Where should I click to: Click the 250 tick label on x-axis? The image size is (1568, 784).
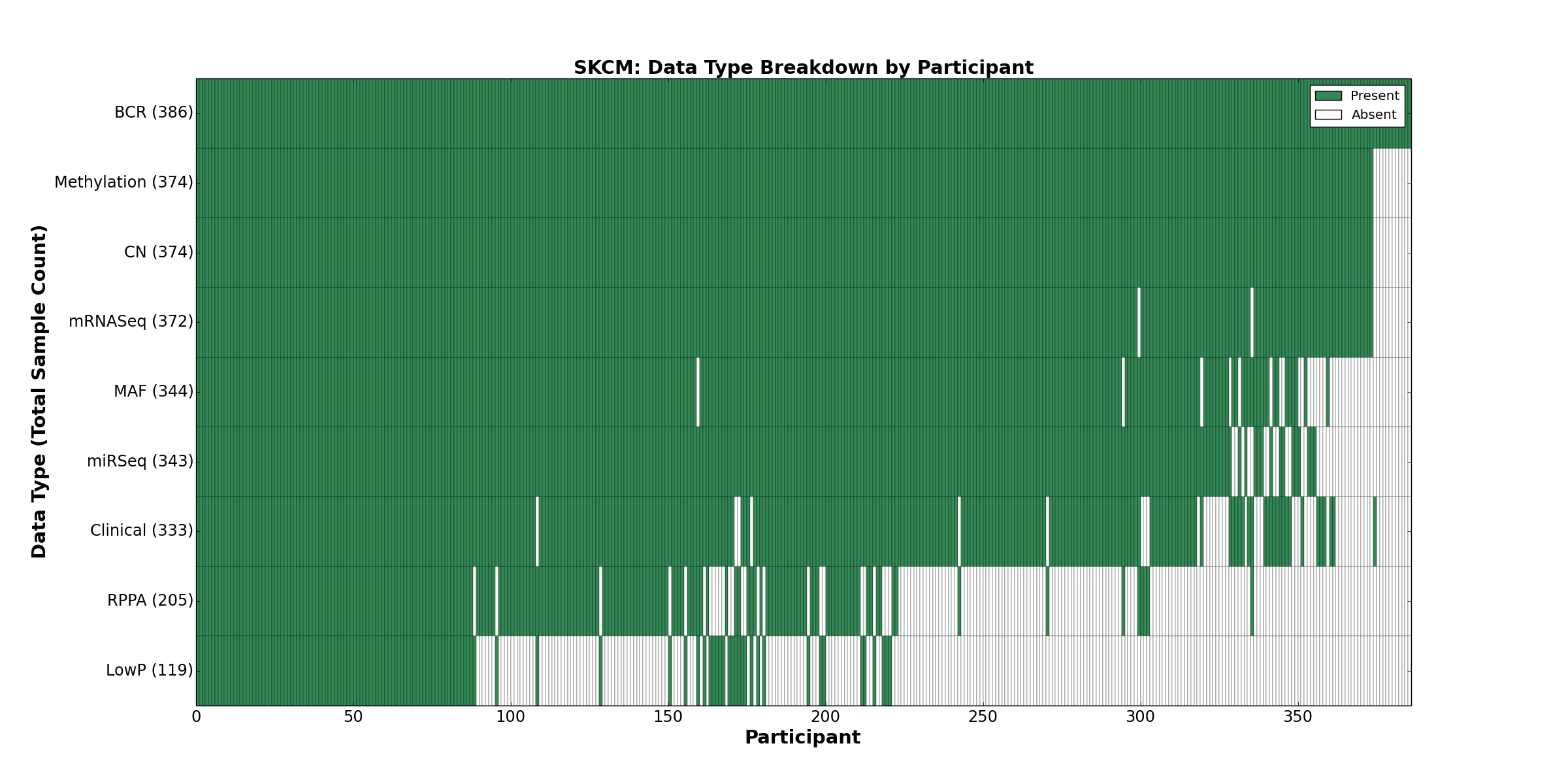[983, 717]
